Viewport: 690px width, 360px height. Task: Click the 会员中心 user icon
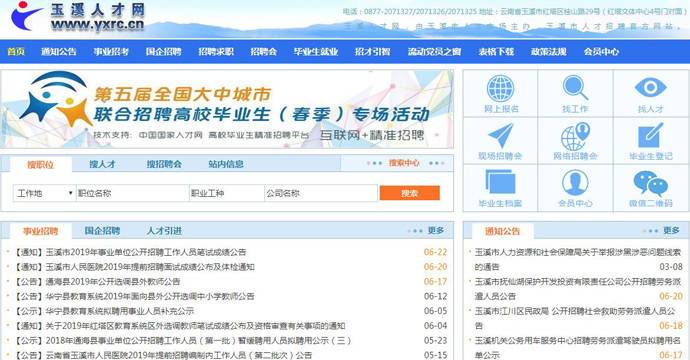pyautogui.click(x=575, y=182)
